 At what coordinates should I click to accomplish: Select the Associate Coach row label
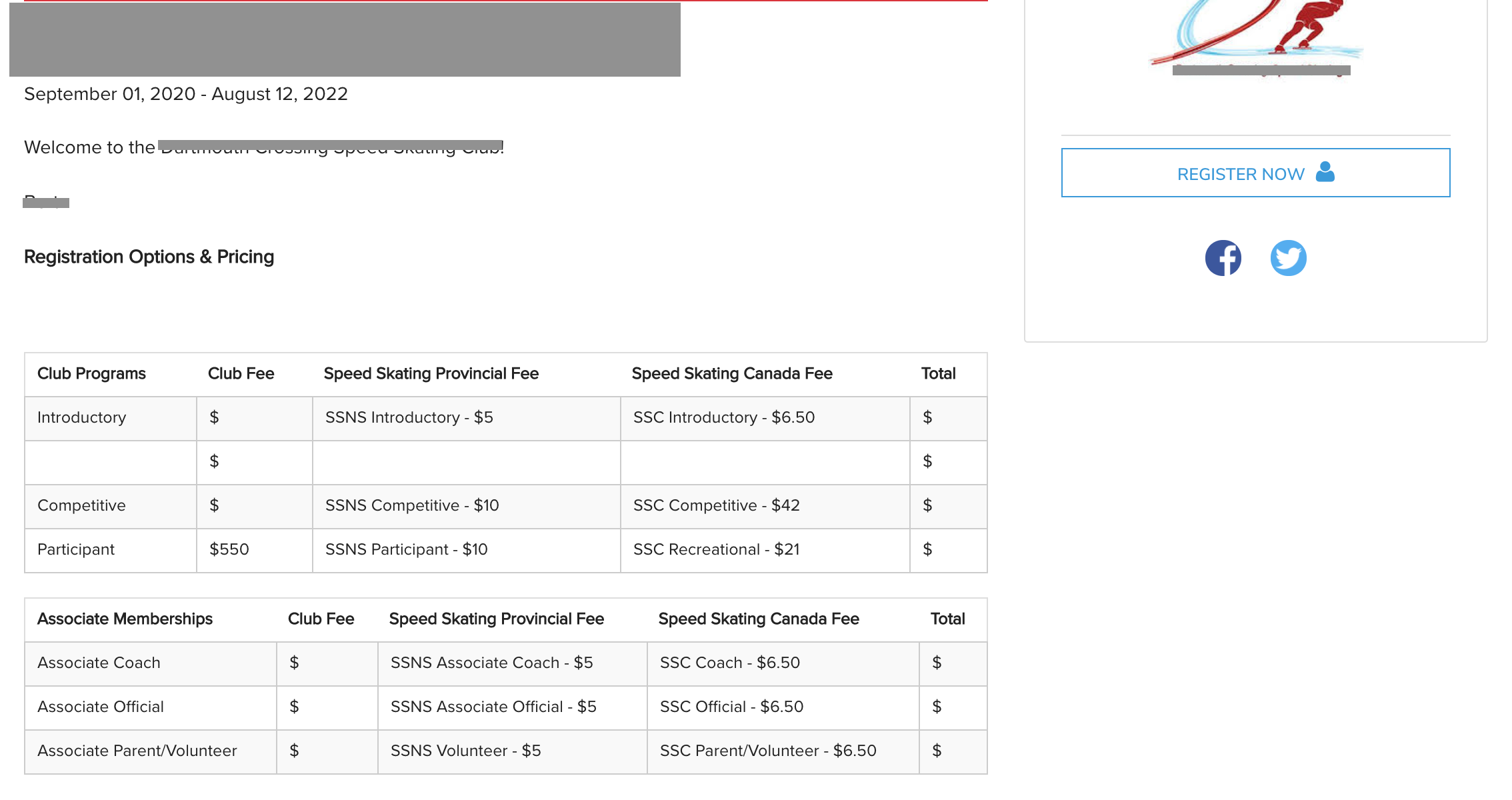tap(99, 663)
